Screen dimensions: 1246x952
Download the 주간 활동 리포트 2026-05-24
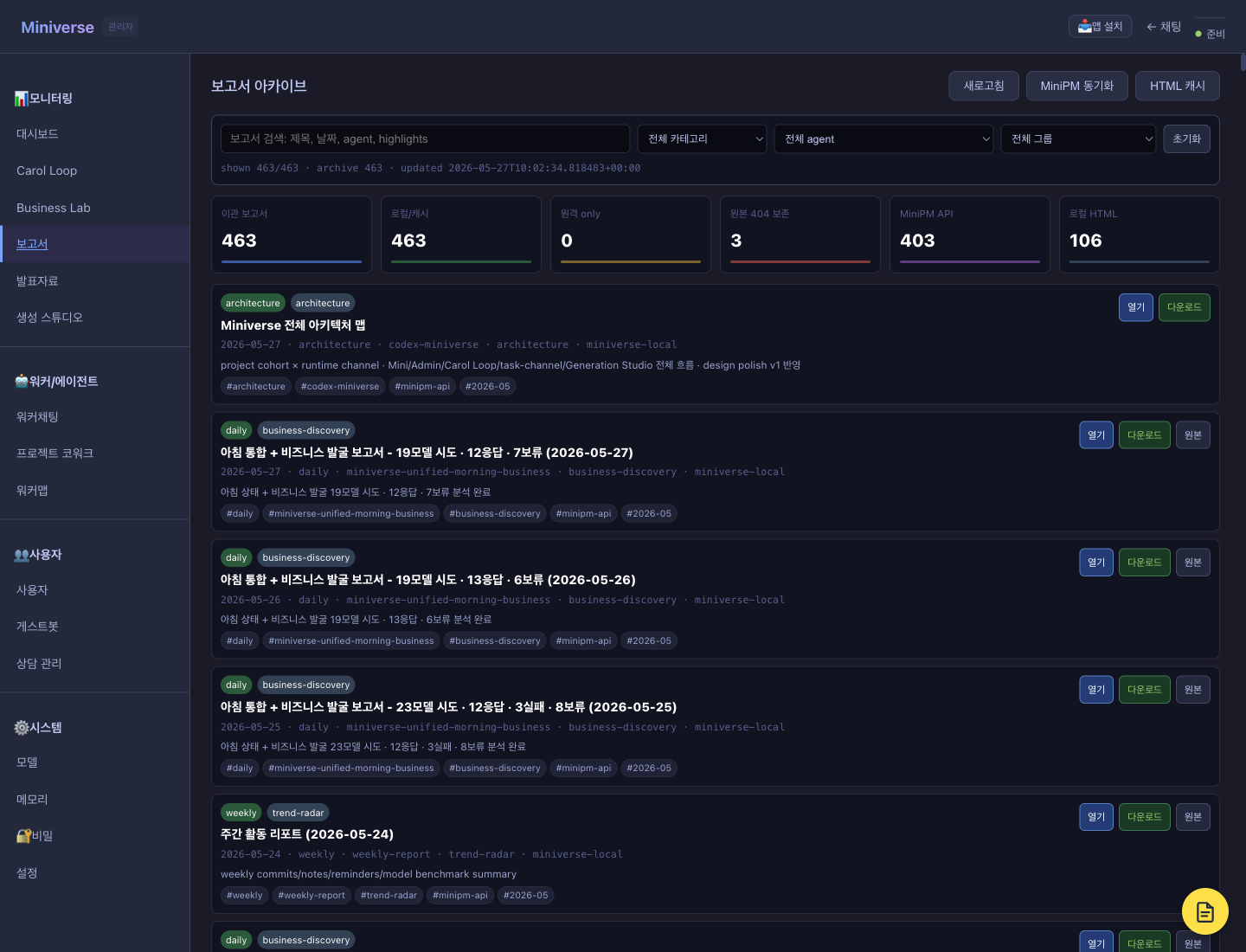tap(1145, 817)
